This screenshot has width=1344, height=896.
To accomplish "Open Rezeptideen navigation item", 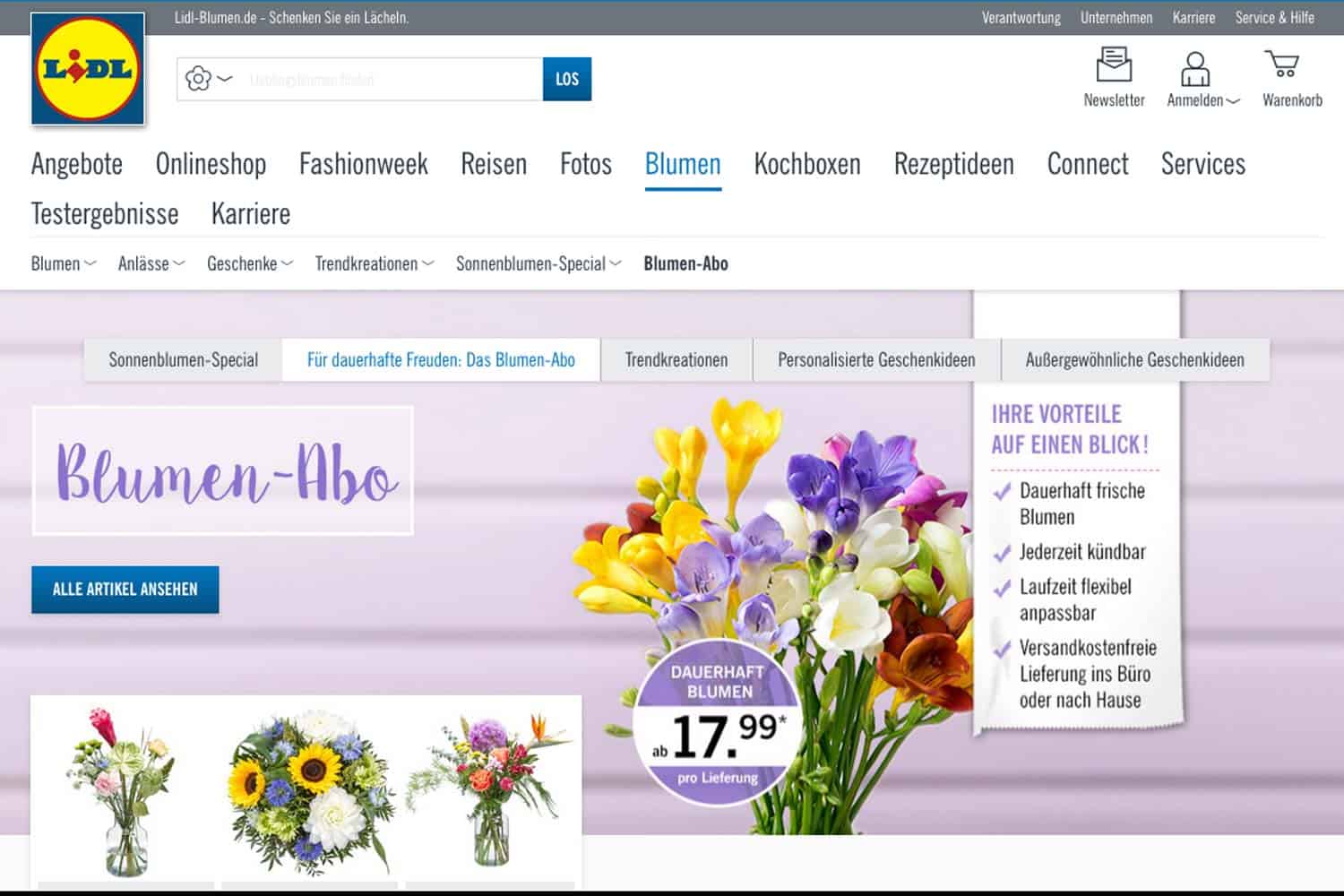I will (x=953, y=164).
